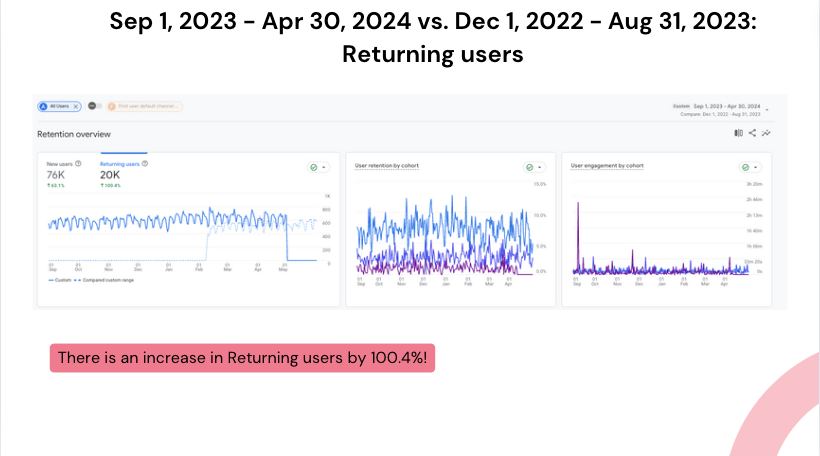Remove the All Users segment chip
Viewport: 820px width, 456px height.
click(x=76, y=106)
